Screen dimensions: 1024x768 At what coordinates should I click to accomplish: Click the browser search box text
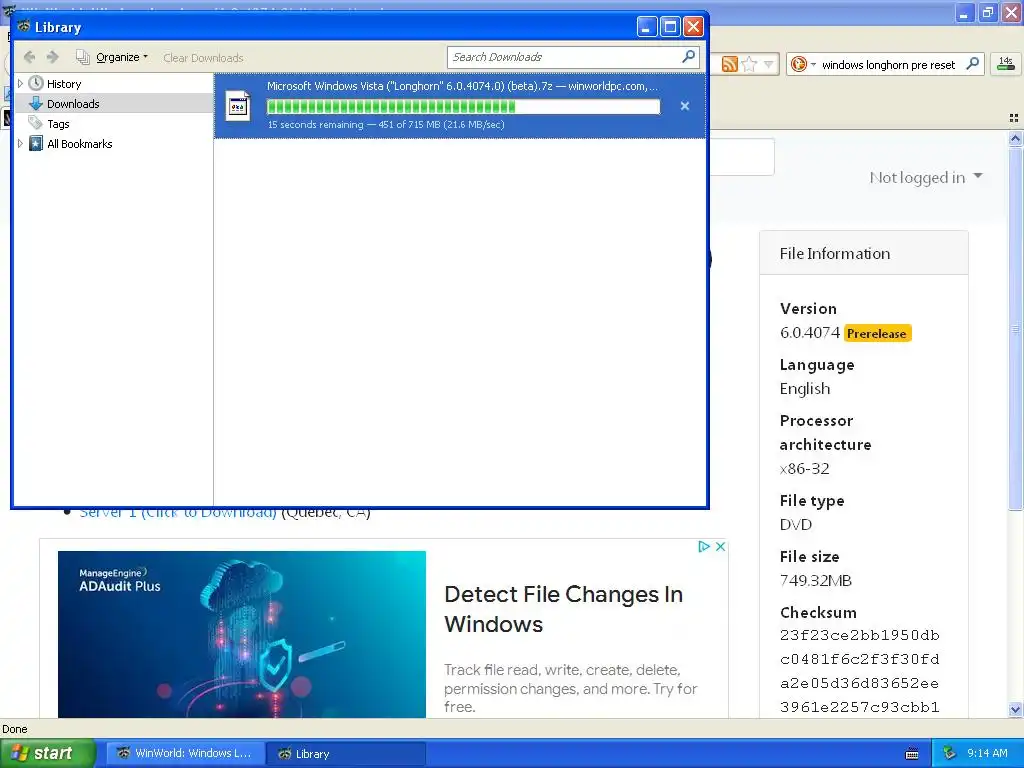tap(888, 65)
